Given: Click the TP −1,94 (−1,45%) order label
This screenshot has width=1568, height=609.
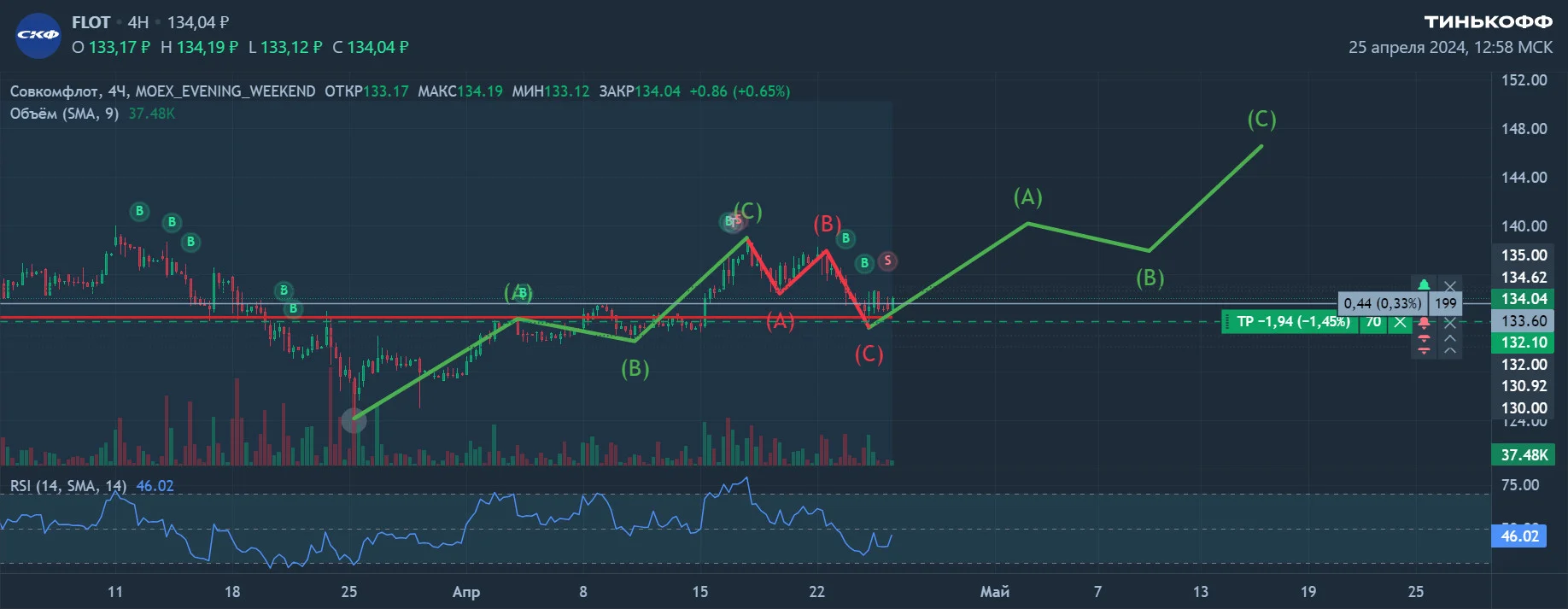Looking at the screenshot, I should tap(1294, 322).
